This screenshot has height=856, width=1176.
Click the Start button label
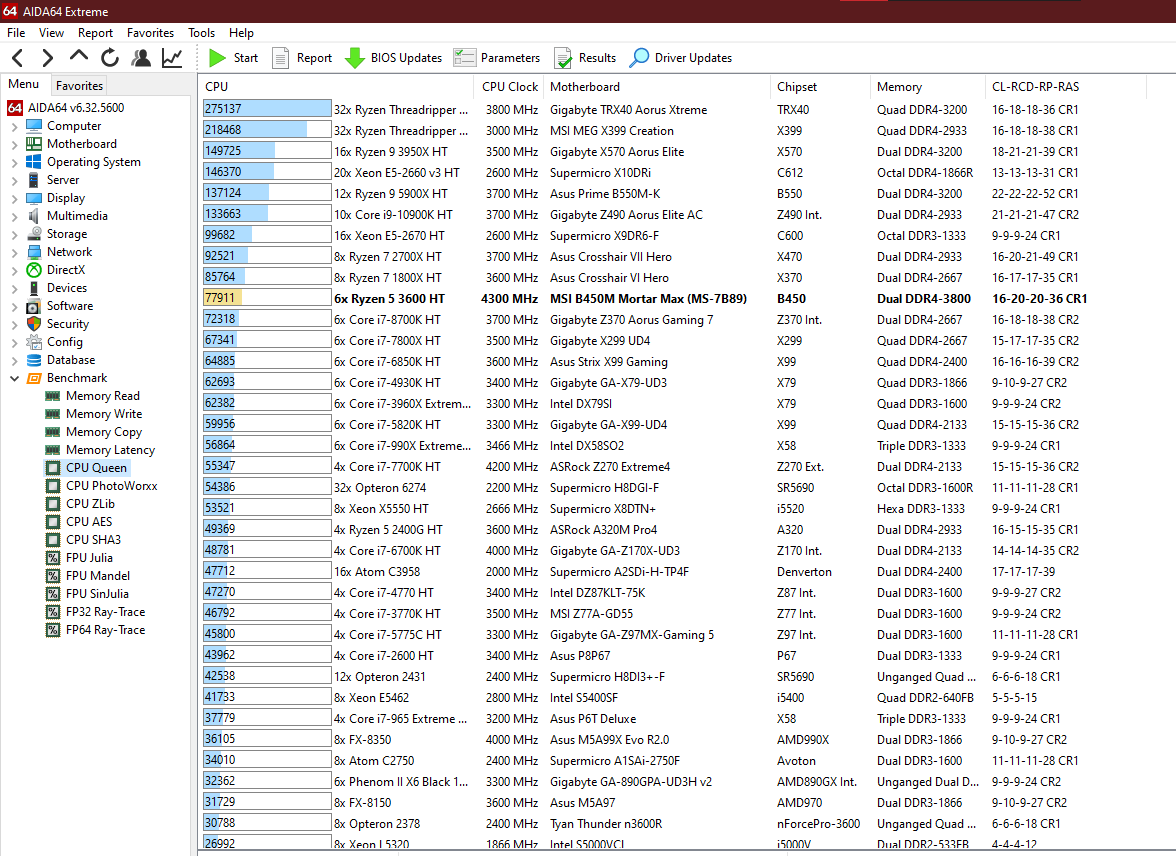[x=245, y=58]
